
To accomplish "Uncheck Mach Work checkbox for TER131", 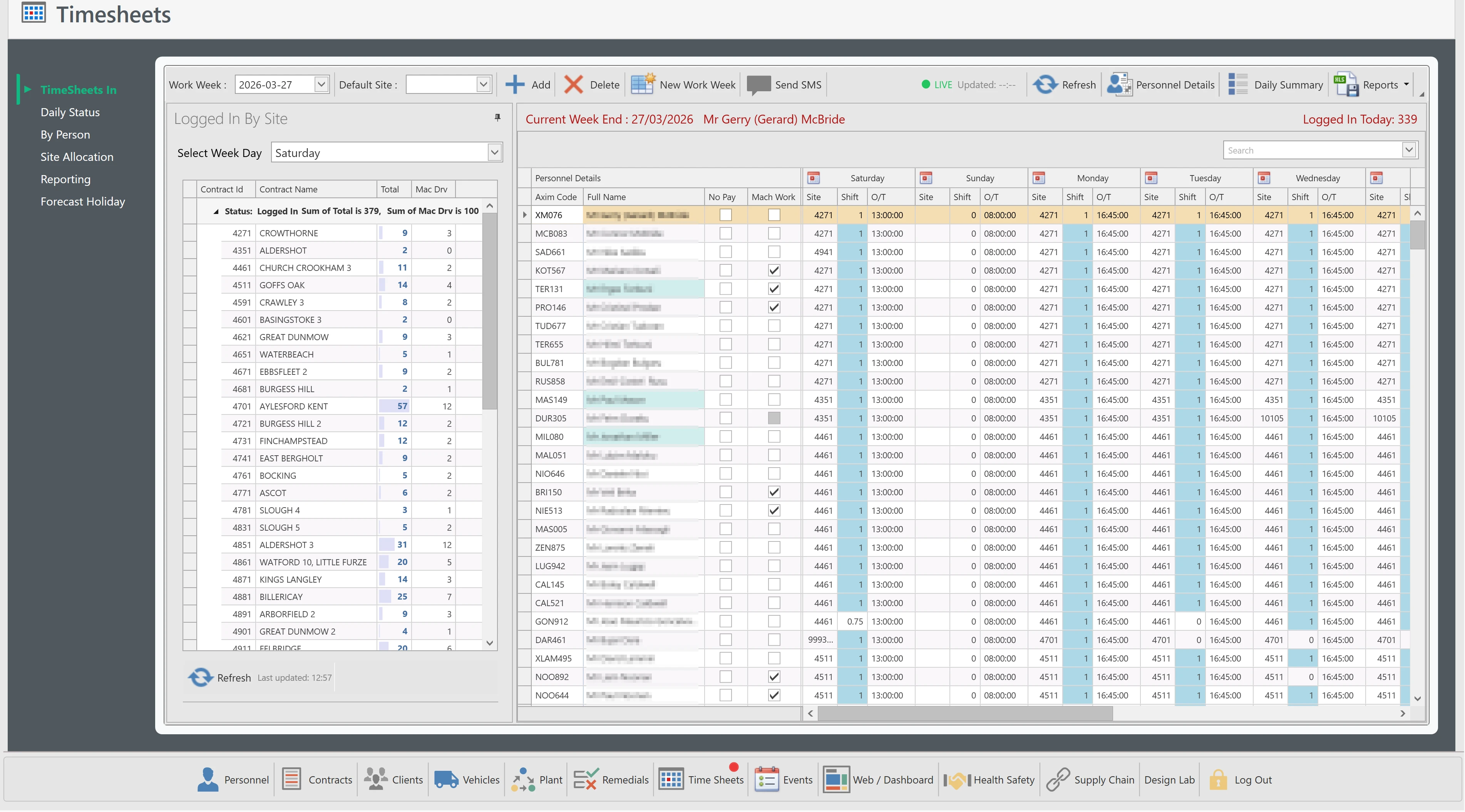I will (774, 289).
